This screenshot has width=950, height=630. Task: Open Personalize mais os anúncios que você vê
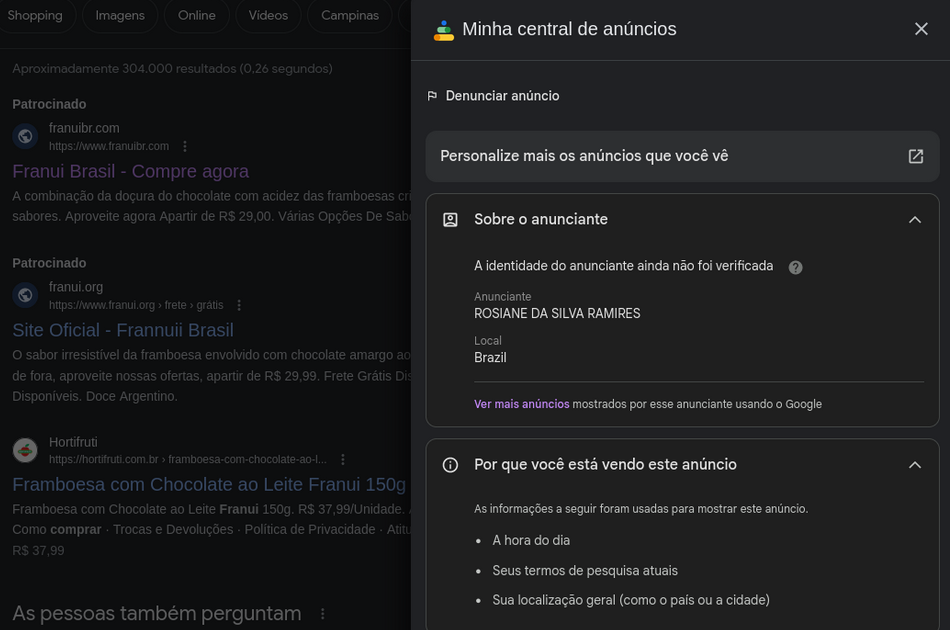point(682,156)
